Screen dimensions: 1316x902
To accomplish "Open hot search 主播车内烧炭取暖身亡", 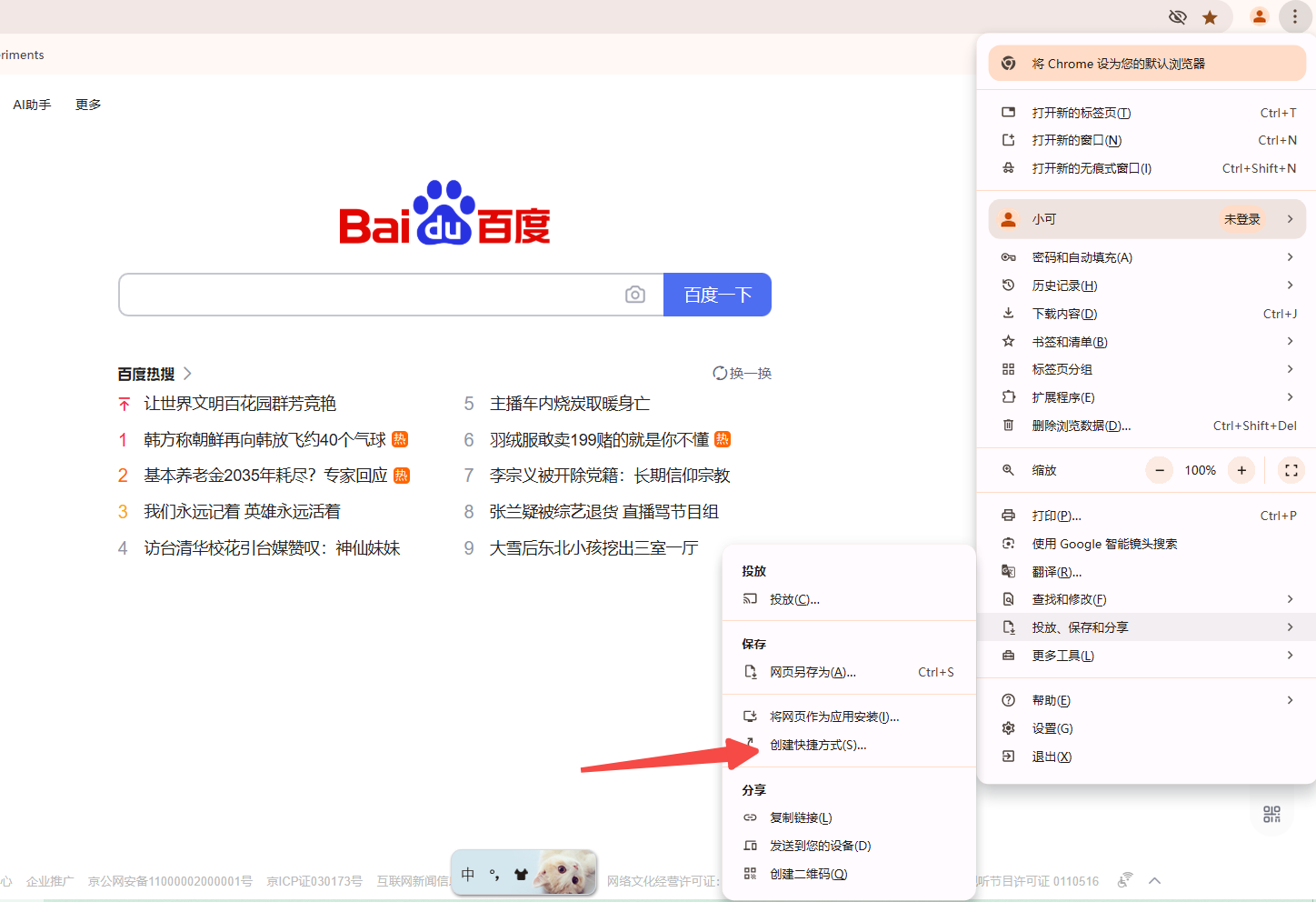I will 570,403.
